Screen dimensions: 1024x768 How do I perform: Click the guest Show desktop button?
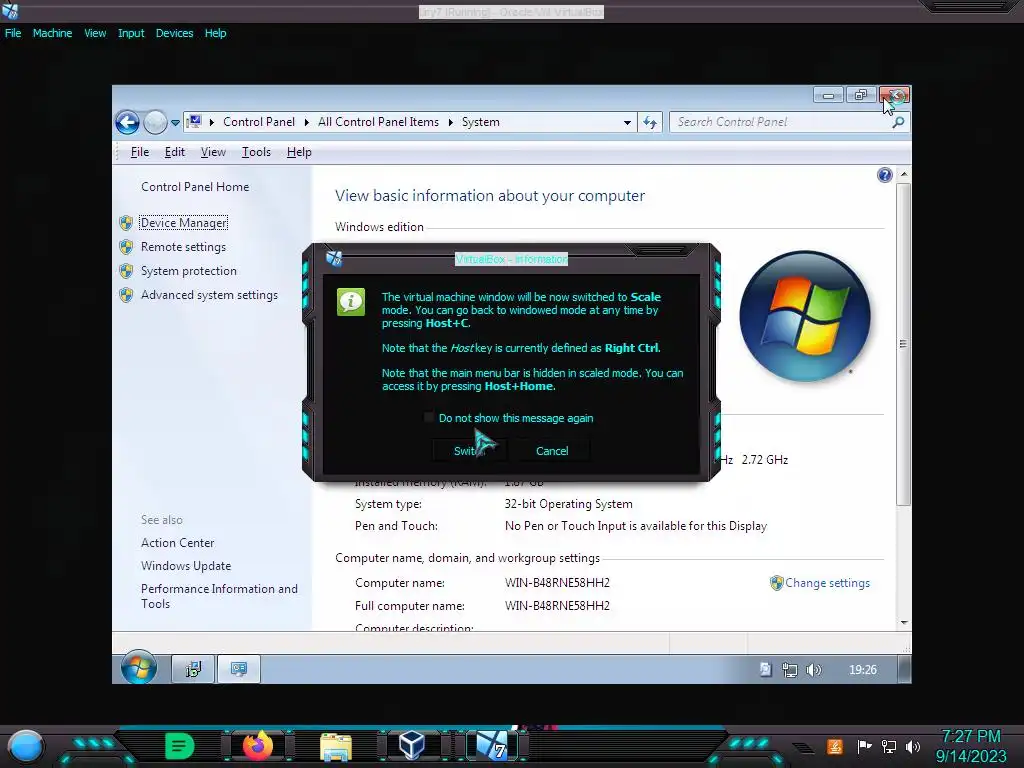(x=904, y=669)
